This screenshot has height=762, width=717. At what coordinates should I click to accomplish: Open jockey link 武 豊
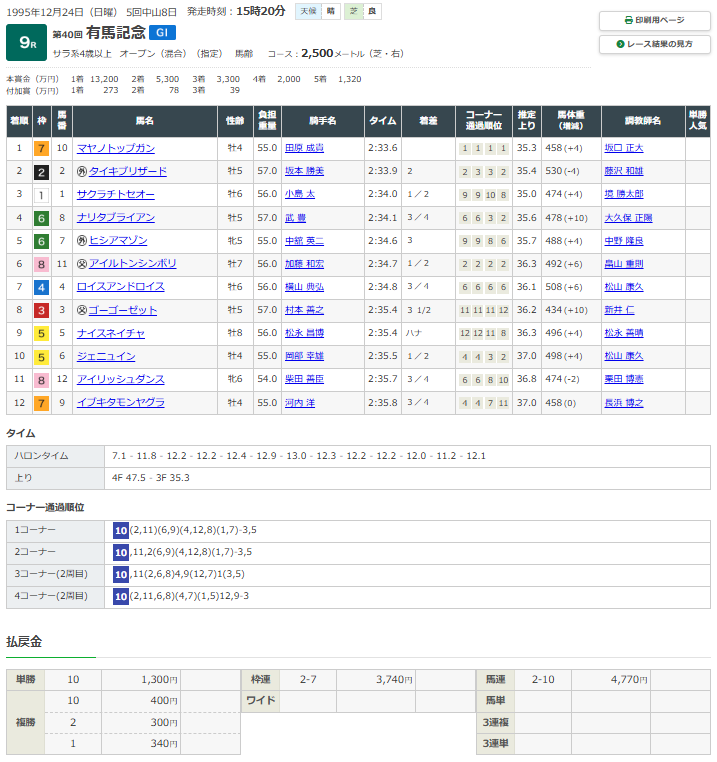pos(296,218)
